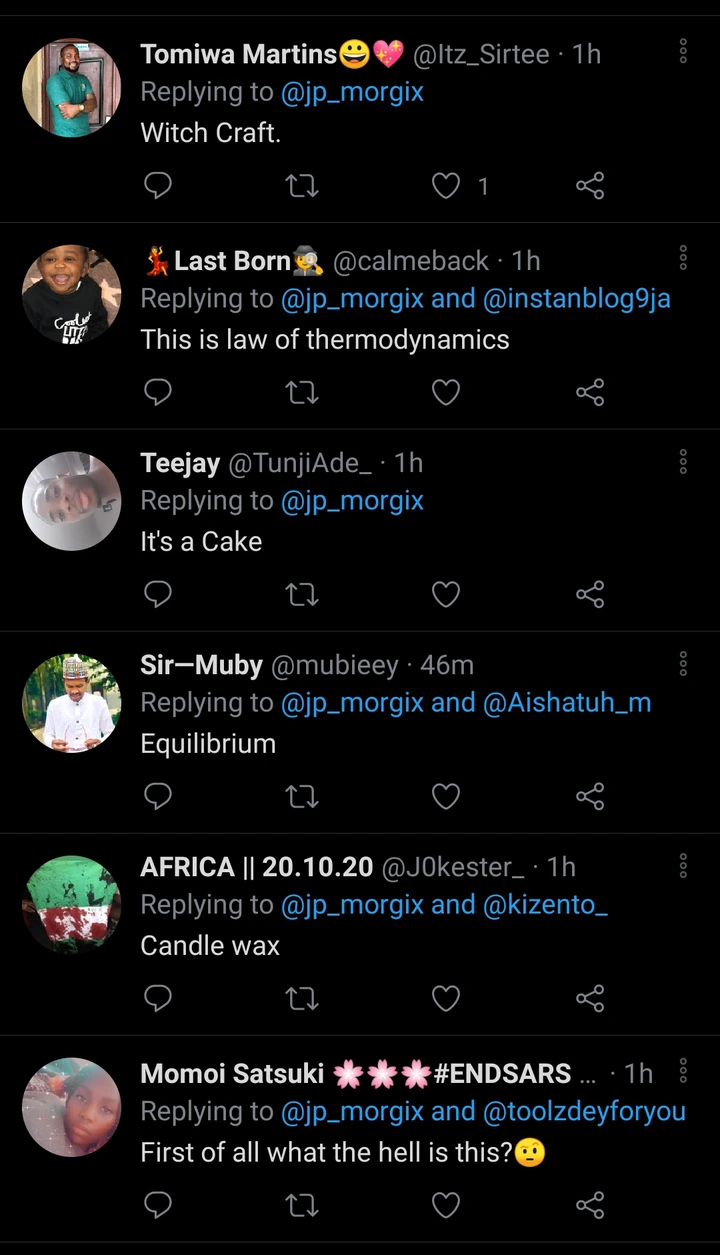This screenshot has height=1255, width=720.
Task: View Teejay's profile picture
Action: [71, 501]
